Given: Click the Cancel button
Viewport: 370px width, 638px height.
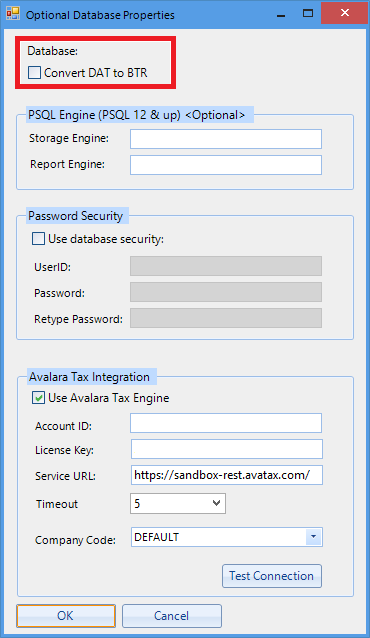Looking at the screenshot, I should [172, 616].
